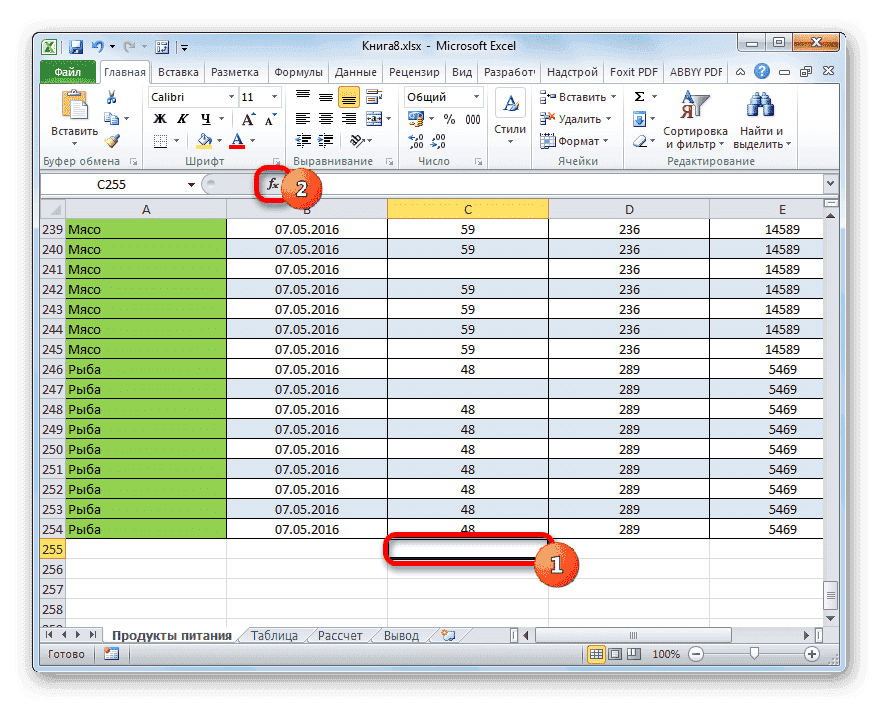The image size is (879, 705).
Task: Click the Format Painter icon
Action: click(110, 139)
